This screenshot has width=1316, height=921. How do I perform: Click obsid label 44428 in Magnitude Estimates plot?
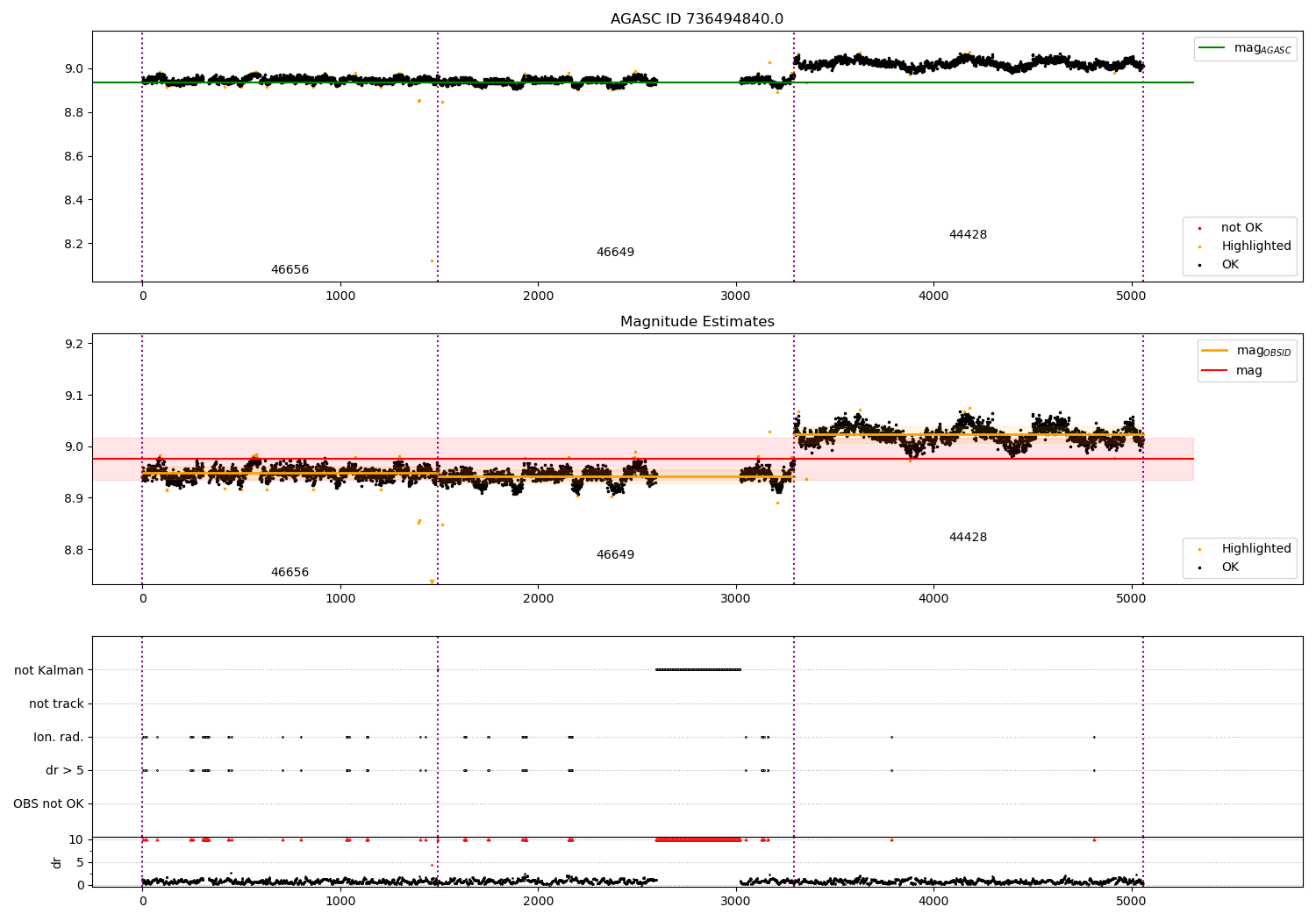968,538
